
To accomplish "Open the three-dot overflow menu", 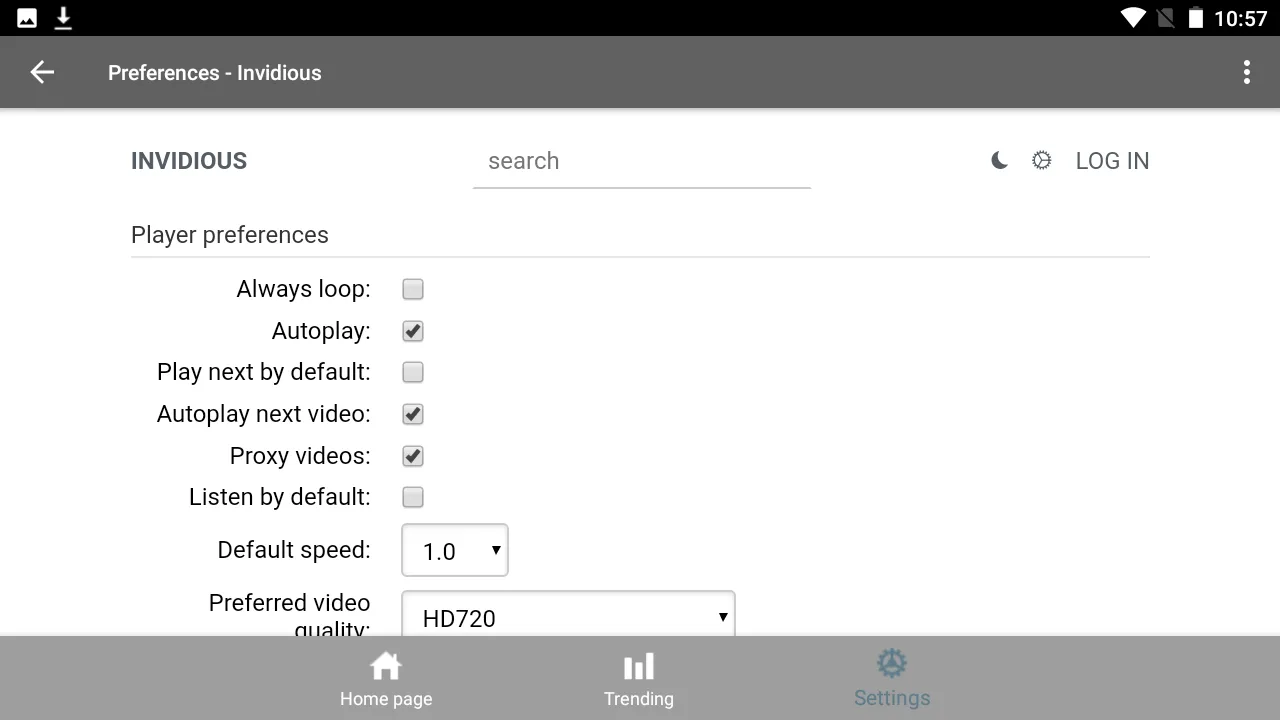I will (1246, 72).
